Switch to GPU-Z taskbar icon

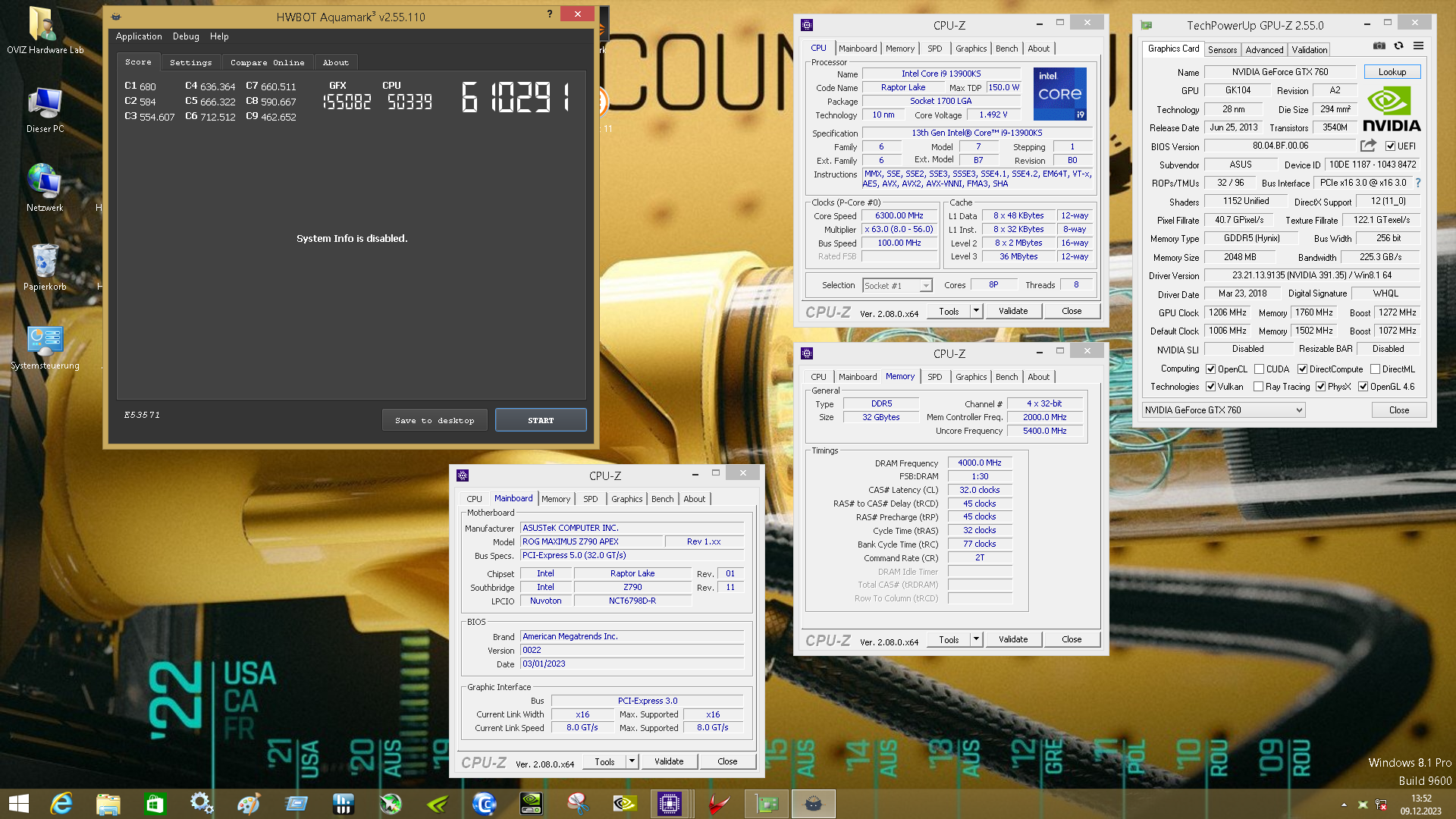tap(767, 804)
